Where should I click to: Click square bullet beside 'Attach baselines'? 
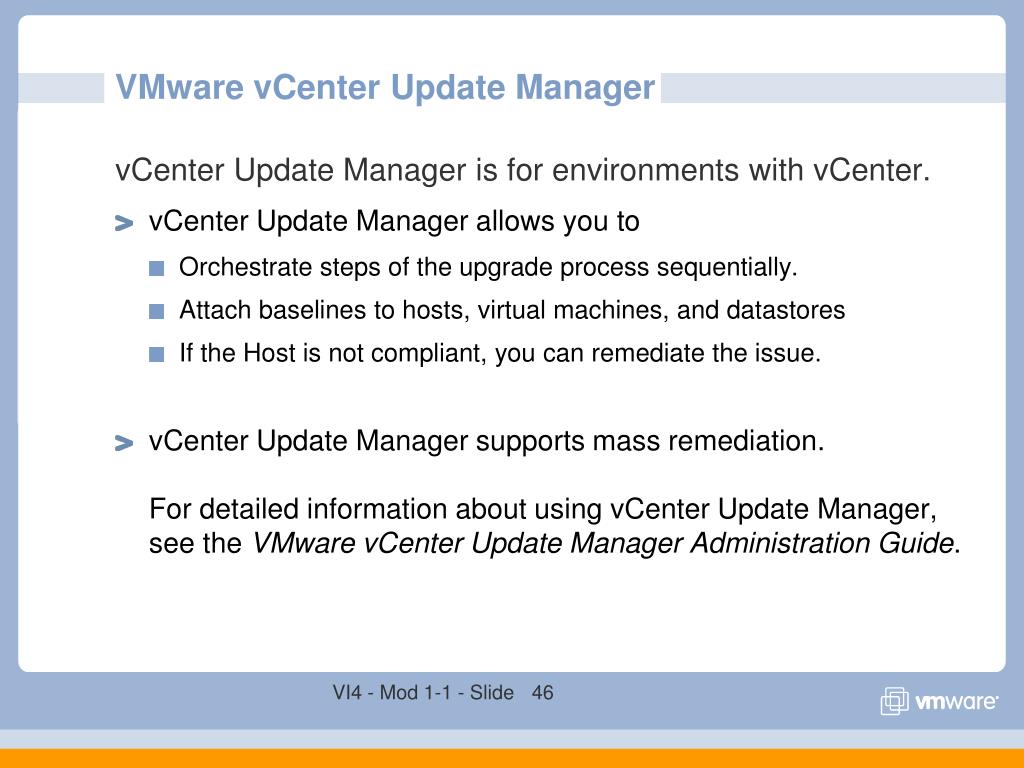tap(157, 312)
